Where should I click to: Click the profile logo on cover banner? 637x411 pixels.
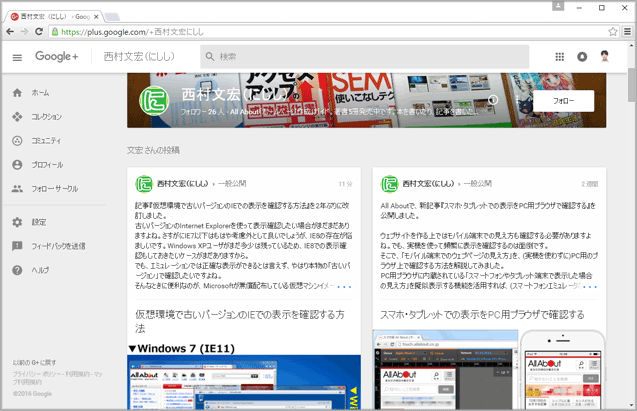point(154,101)
